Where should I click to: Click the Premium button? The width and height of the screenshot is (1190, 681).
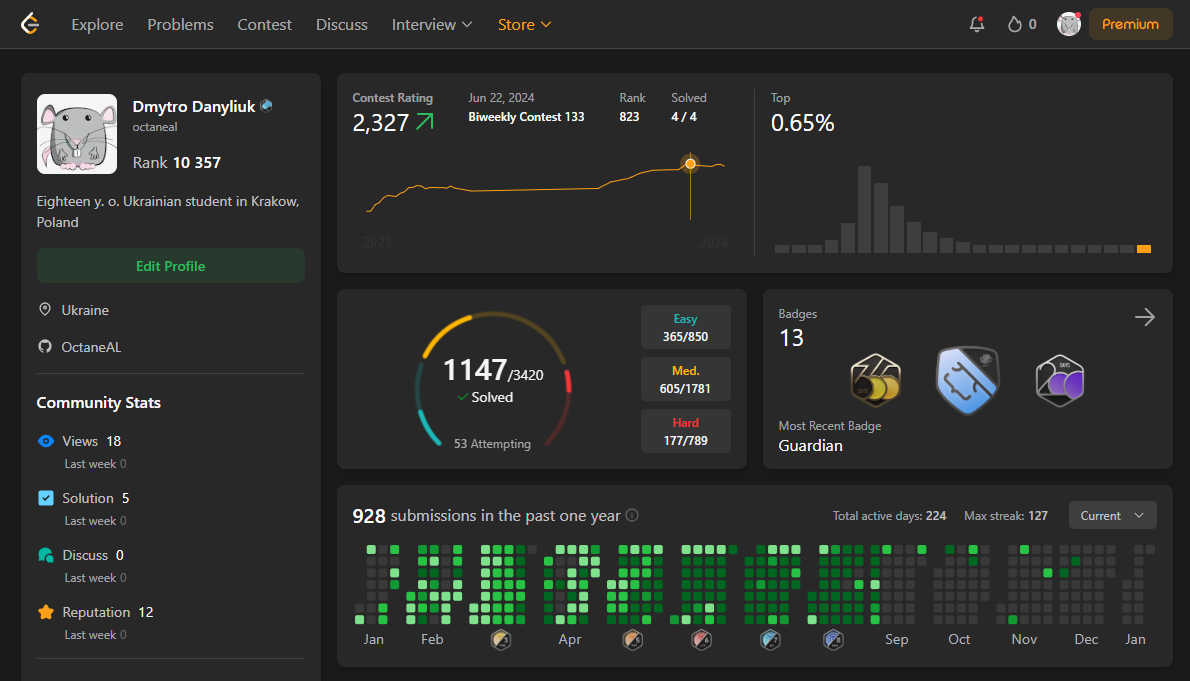pos(1130,24)
